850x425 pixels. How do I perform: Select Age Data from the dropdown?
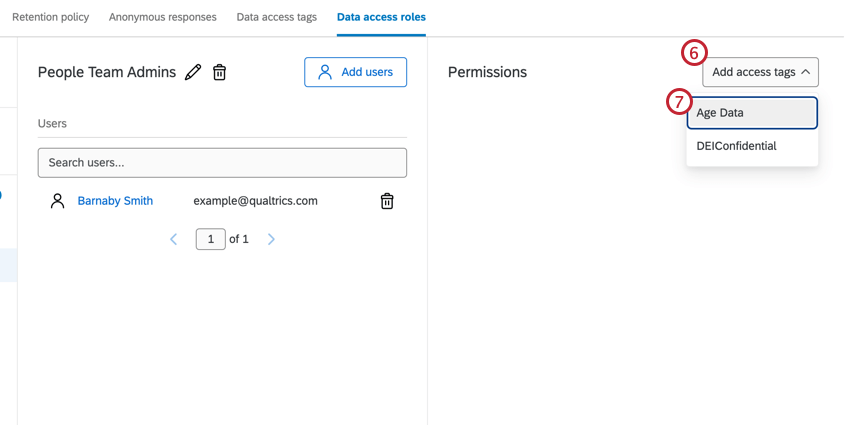click(751, 113)
